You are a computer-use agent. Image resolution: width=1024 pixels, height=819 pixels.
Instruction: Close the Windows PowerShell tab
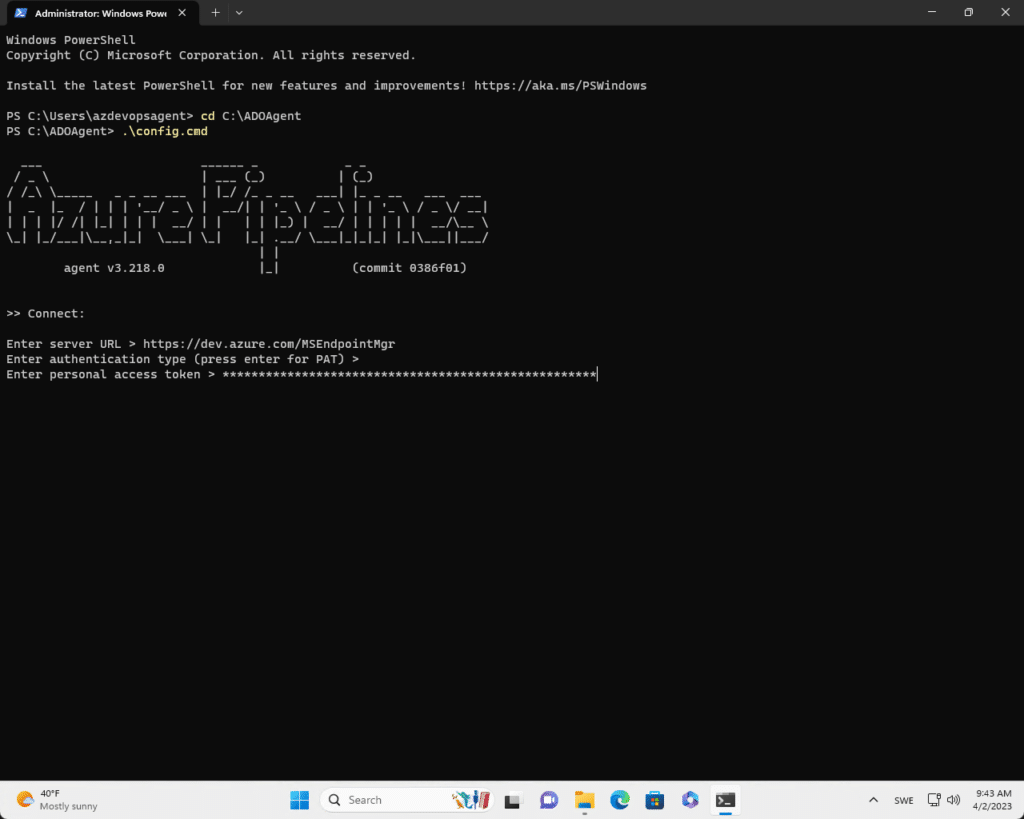click(182, 13)
